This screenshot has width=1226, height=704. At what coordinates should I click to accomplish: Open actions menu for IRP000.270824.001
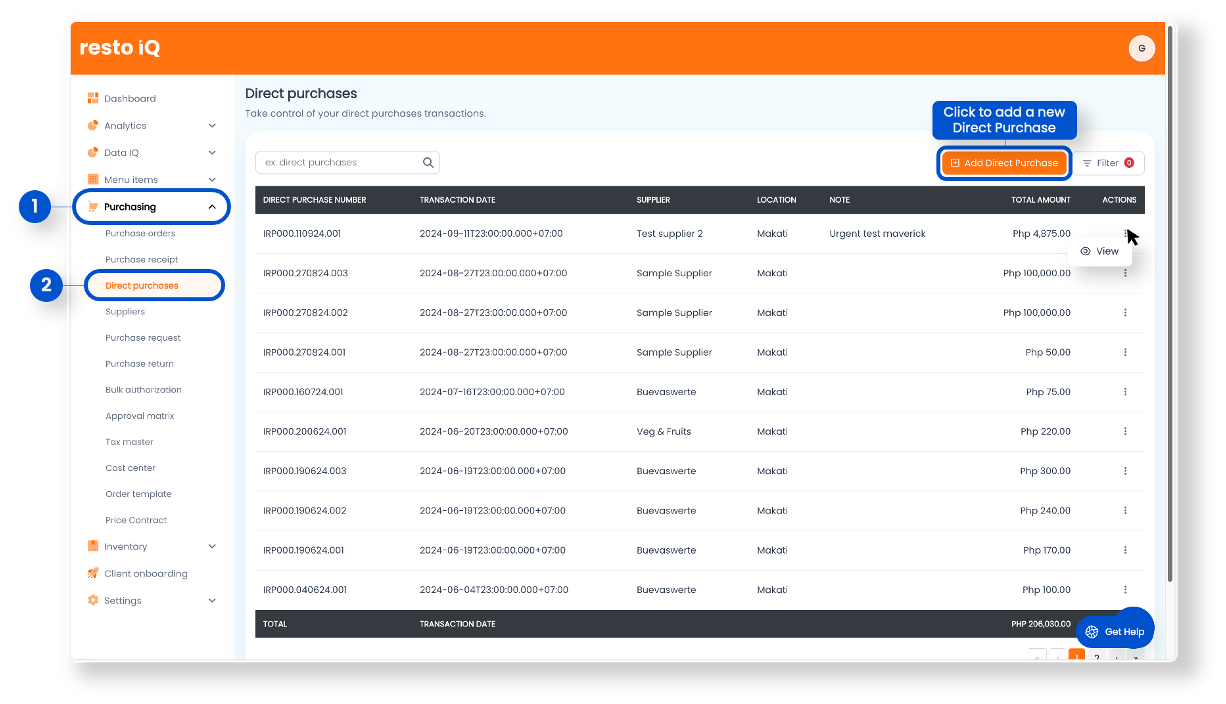tap(1125, 352)
